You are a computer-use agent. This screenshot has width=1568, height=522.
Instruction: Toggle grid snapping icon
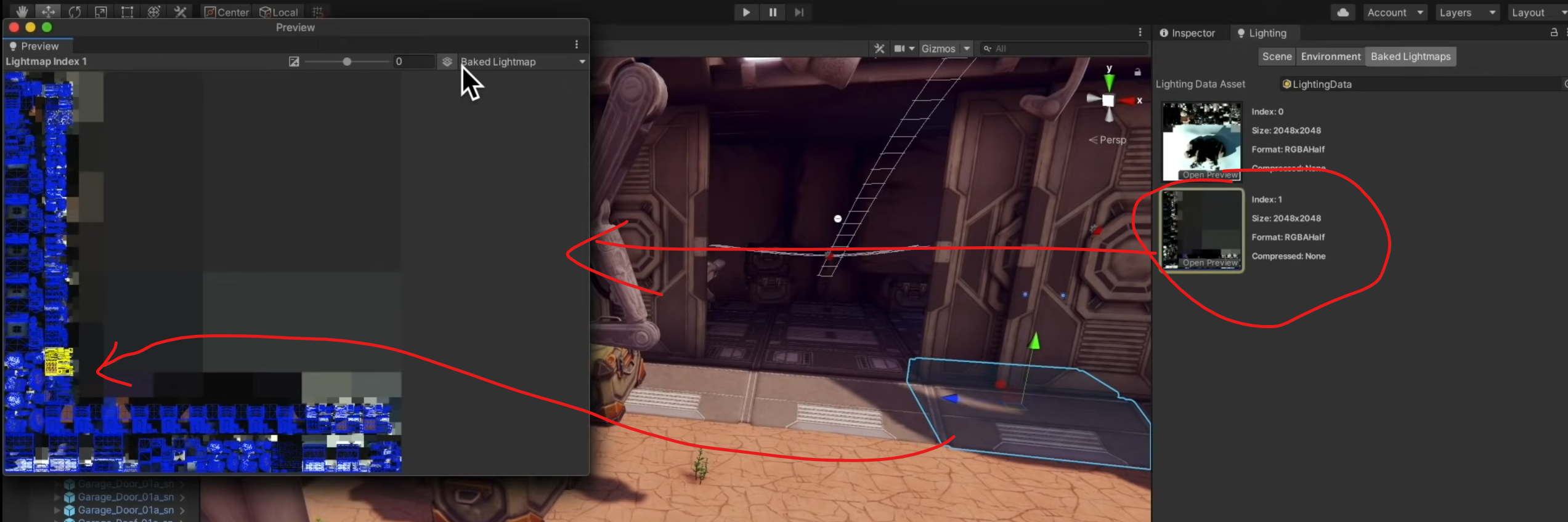pos(317,12)
